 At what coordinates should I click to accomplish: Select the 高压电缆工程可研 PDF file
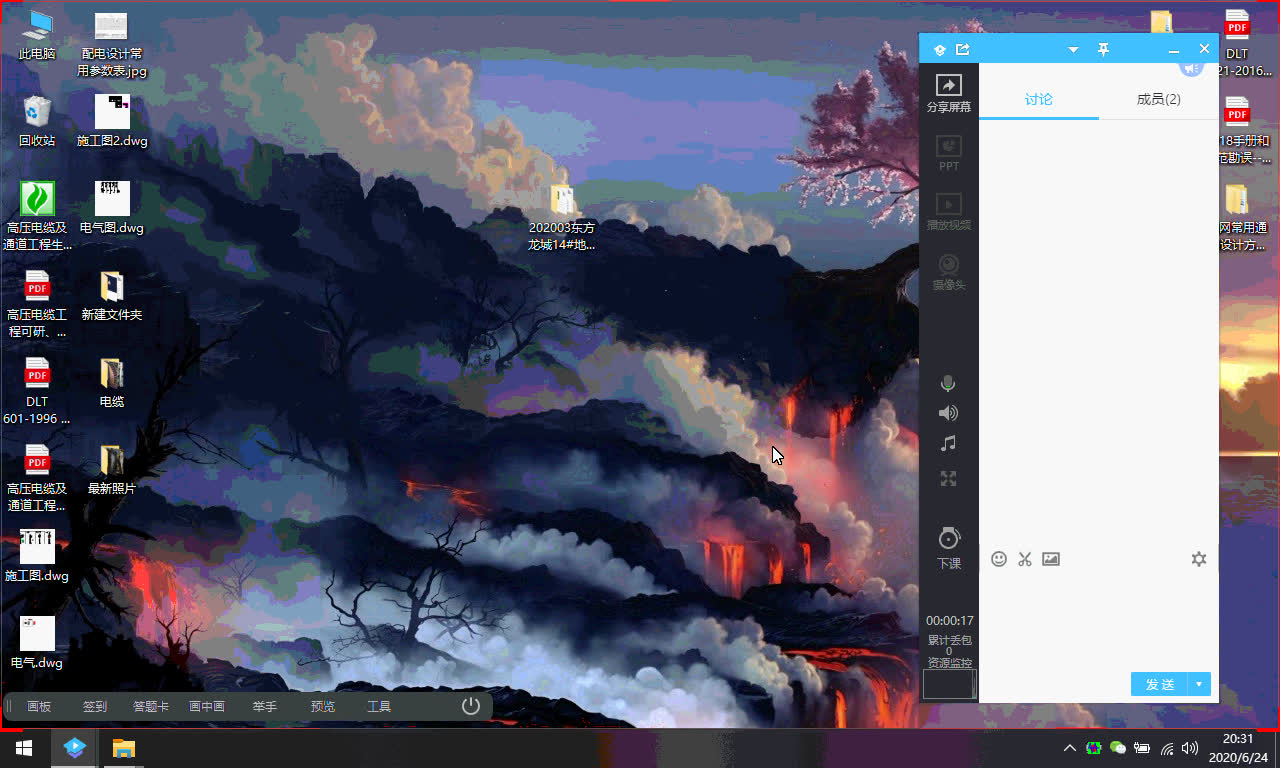[x=37, y=304]
